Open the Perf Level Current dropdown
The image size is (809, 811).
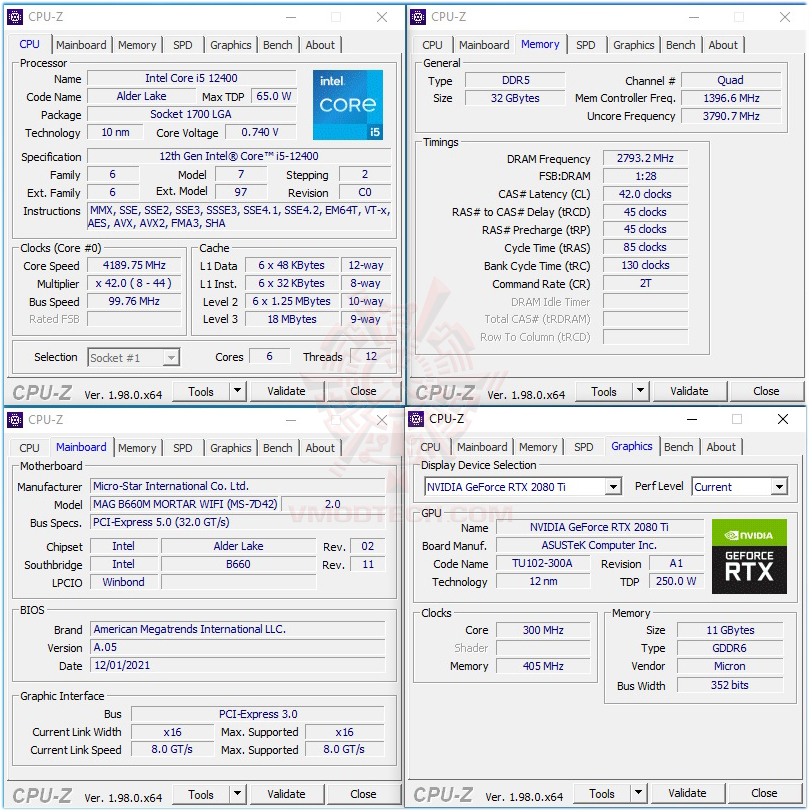click(x=776, y=486)
